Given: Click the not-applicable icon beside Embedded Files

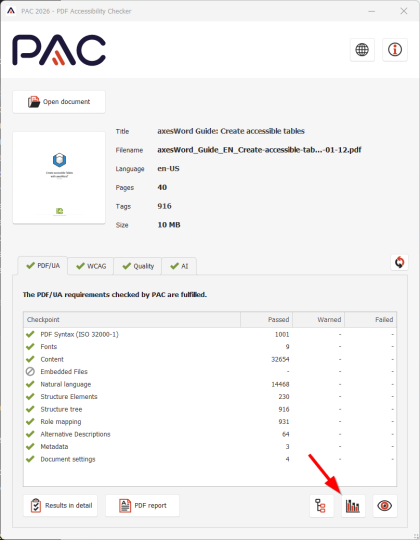Looking at the screenshot, I should click(x=30, y=371).
